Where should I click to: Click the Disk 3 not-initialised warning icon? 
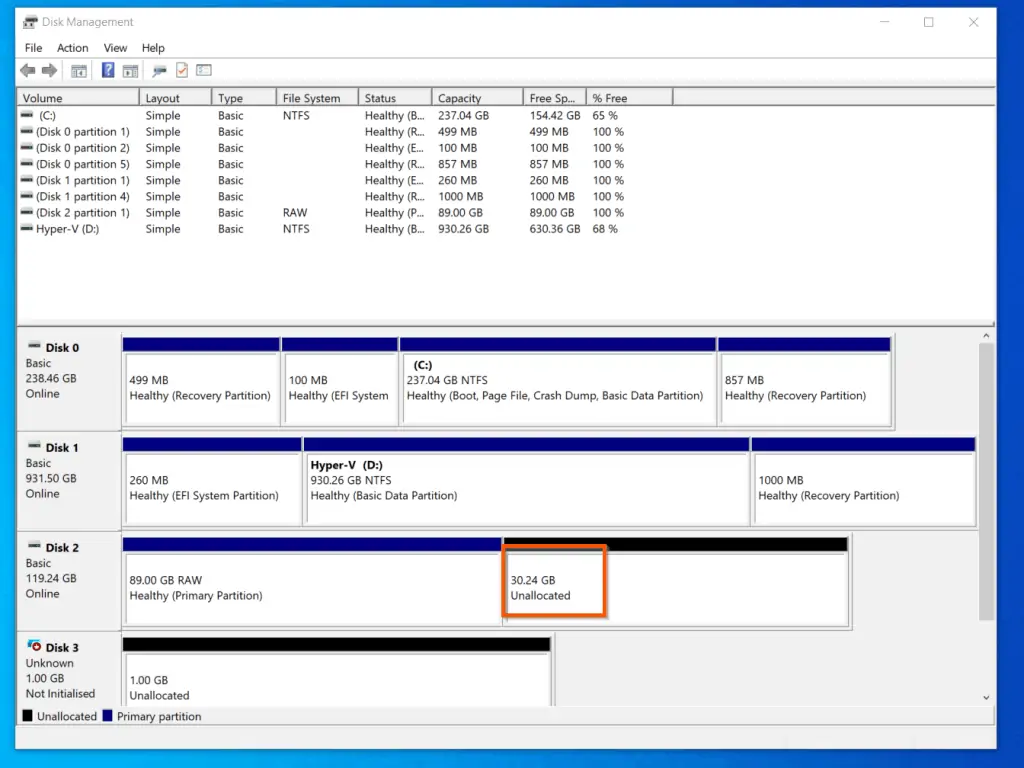point(34,646)
